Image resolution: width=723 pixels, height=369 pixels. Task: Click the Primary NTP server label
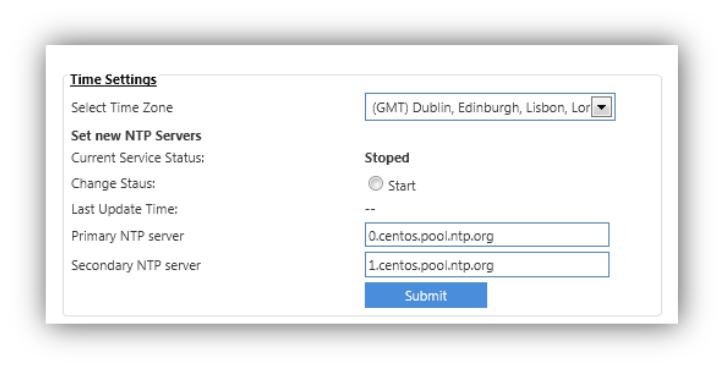pos(127,236)
